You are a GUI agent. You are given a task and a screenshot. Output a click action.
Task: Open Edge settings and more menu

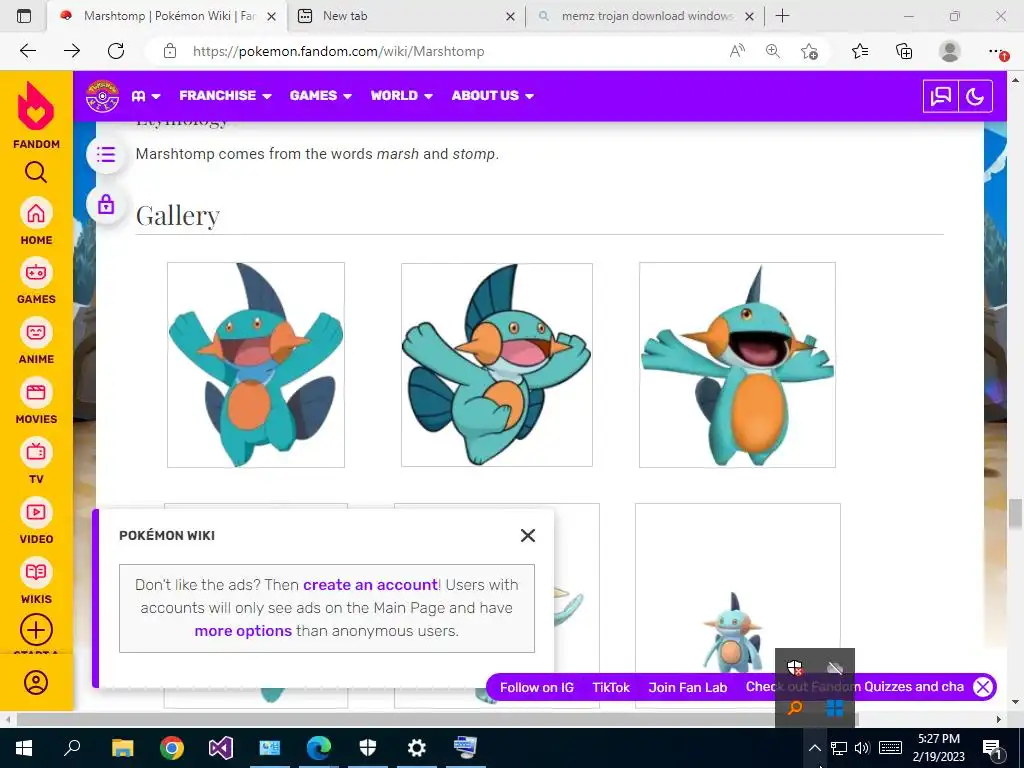tap(996, 51)
